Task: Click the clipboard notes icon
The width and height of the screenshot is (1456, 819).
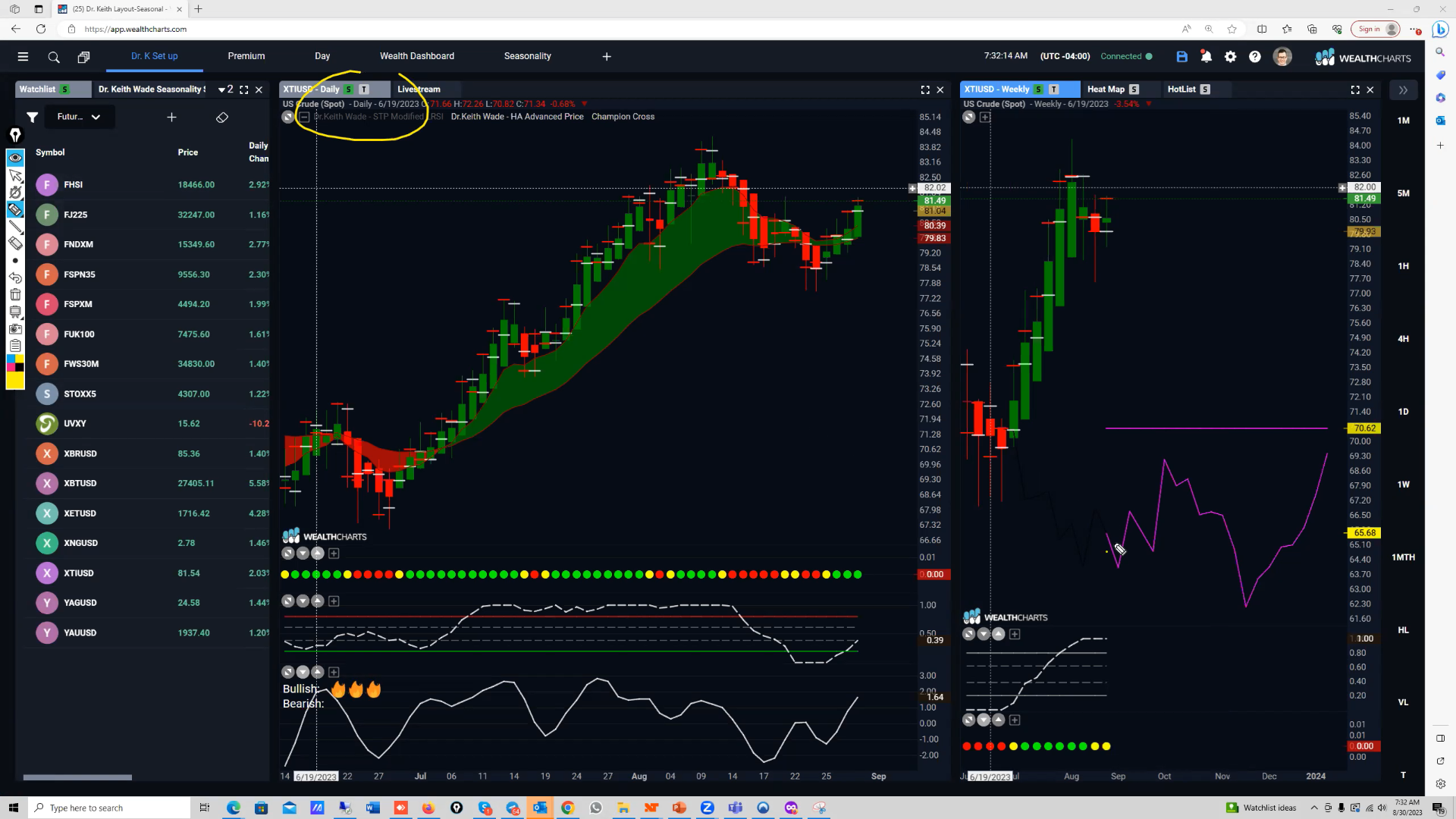Action: pos(15,345)
